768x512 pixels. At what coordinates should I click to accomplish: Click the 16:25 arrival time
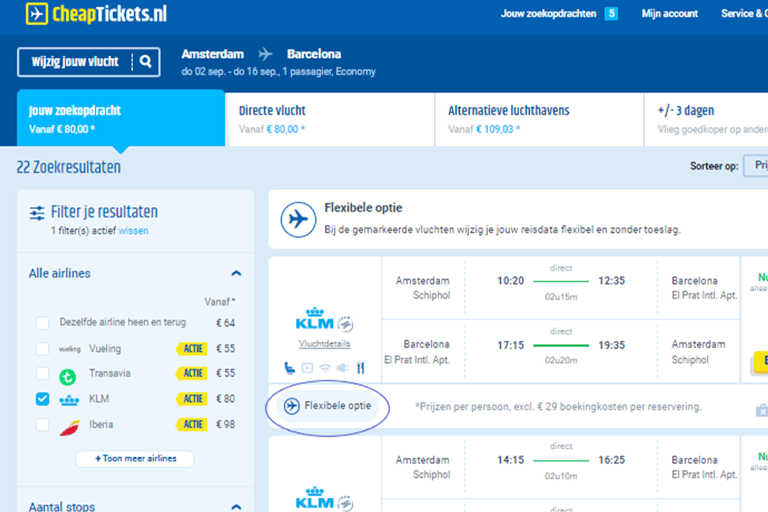click(x=611, y=460)
